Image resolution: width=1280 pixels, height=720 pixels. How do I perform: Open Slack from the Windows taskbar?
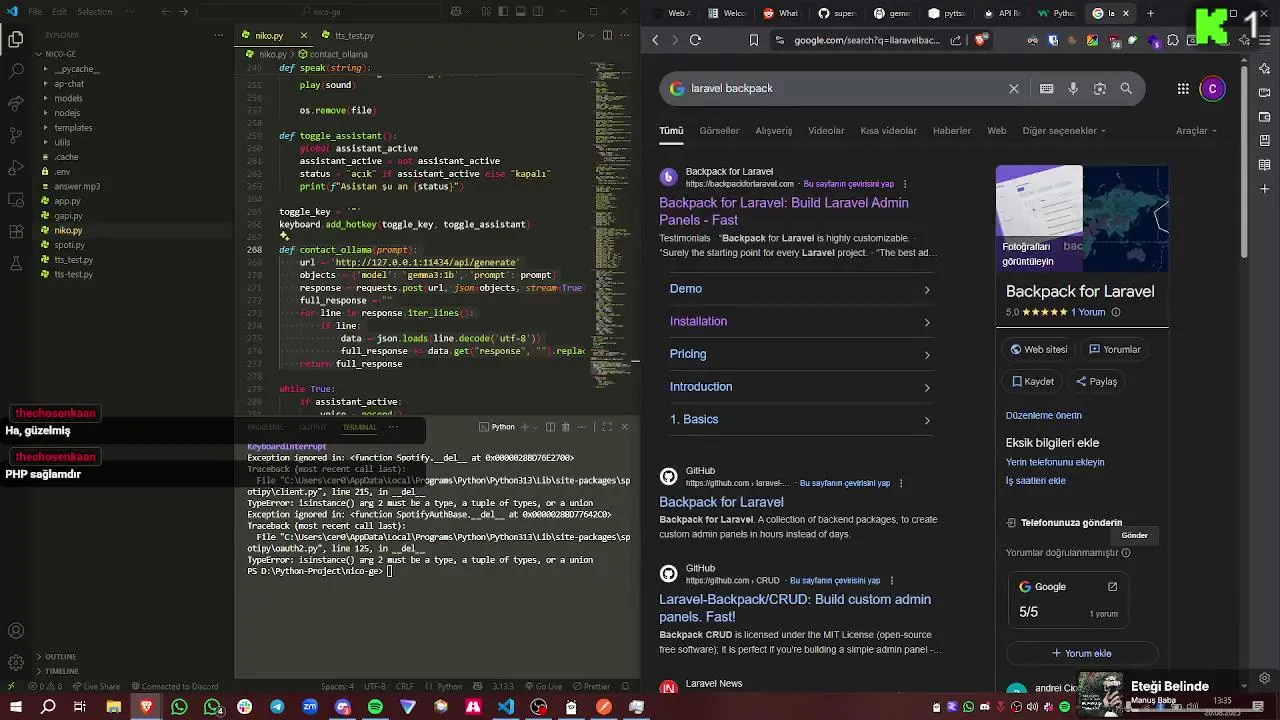[244, 707]
